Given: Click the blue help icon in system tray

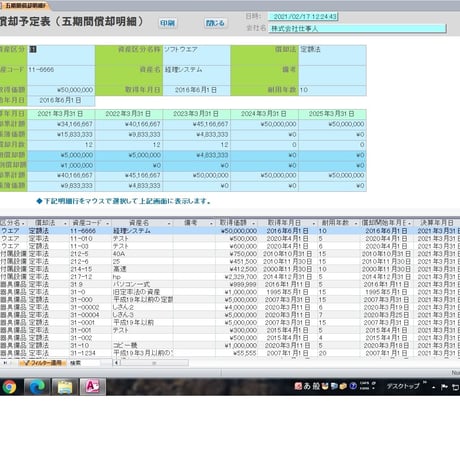Looking at the screenshot, I should click(x=353, y=386).
